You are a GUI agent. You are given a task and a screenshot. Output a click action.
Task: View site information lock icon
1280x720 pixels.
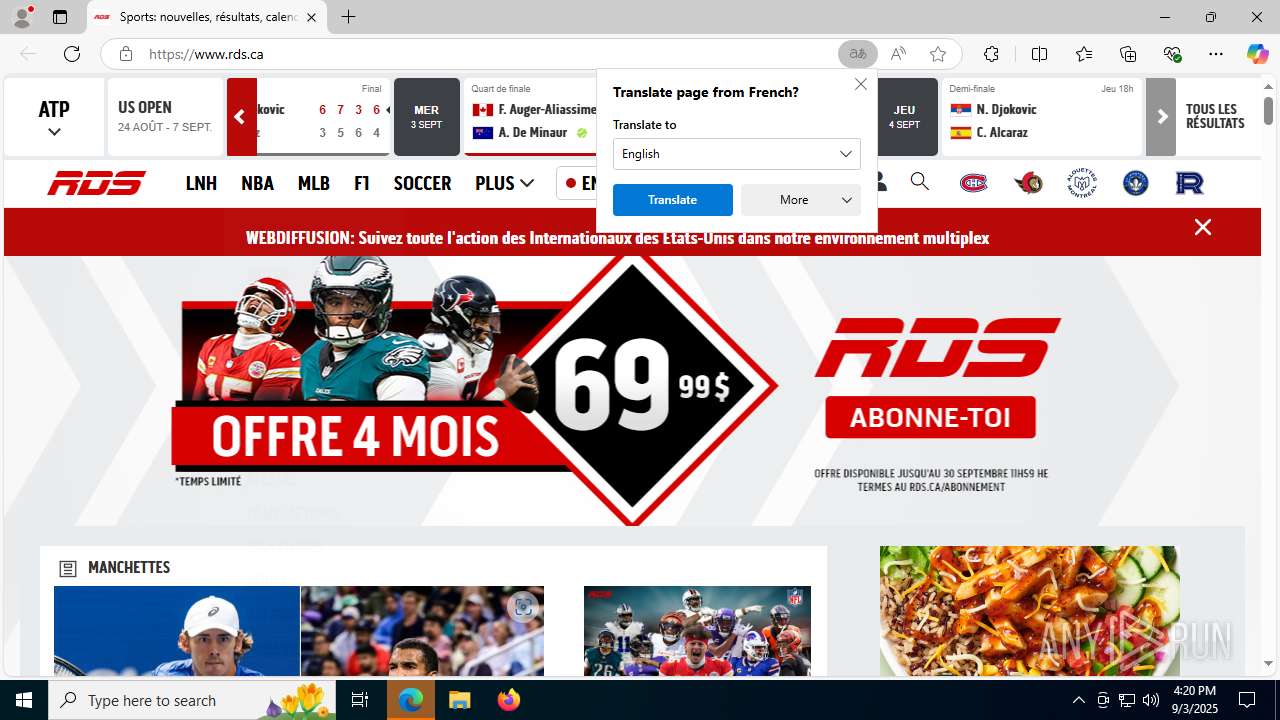[x=126, y=54]
